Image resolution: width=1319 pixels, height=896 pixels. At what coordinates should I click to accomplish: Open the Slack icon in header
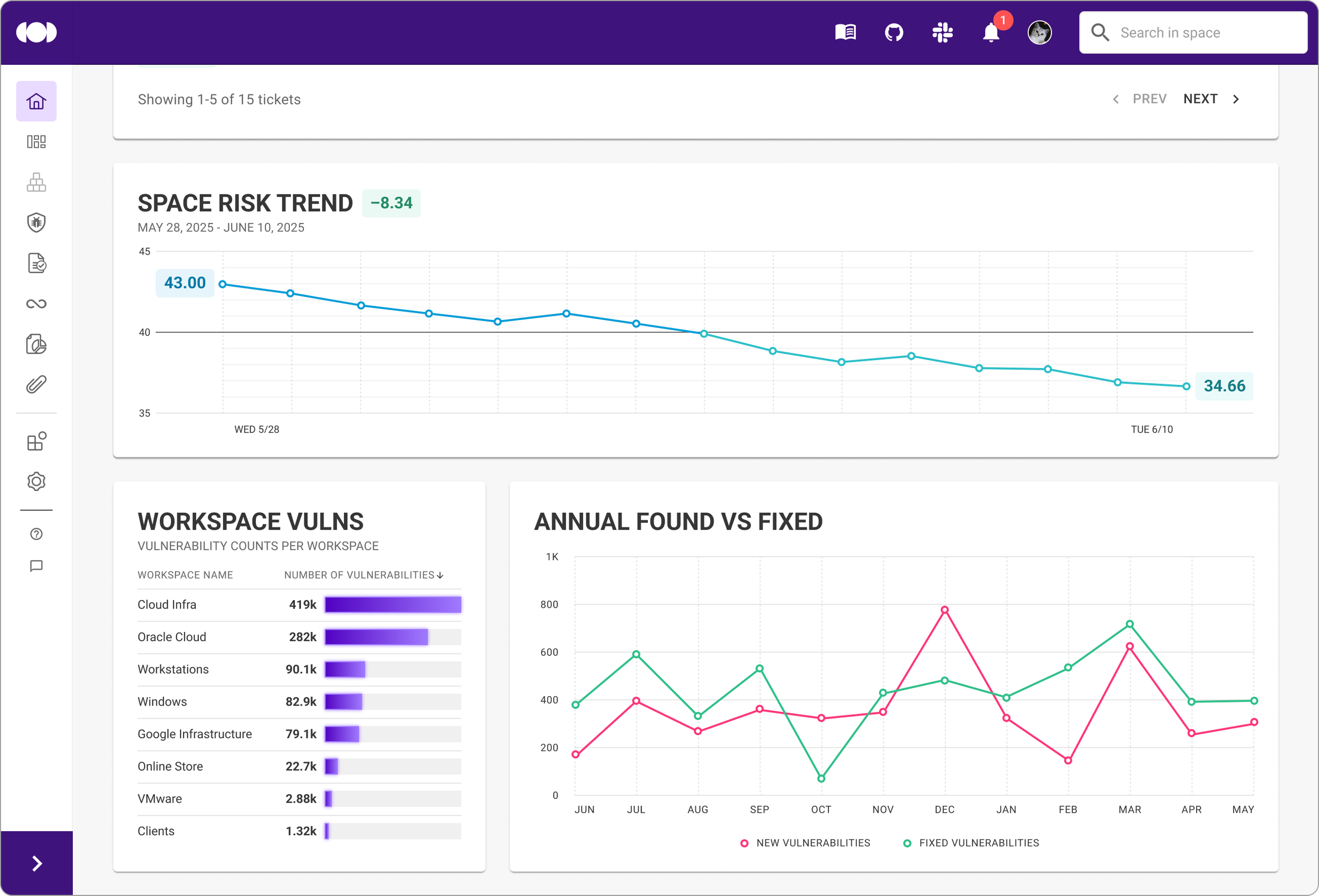[x=943, y=32]
